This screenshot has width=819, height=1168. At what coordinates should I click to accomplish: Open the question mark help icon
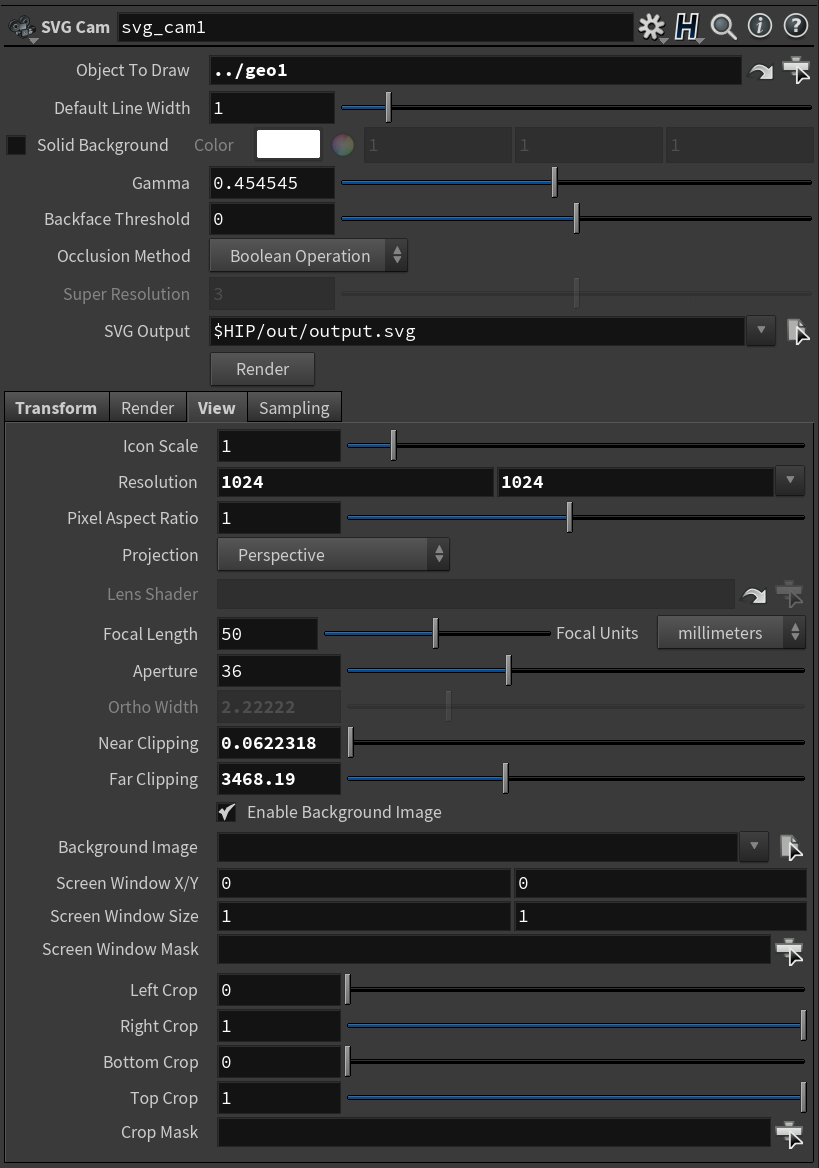[796, 27]
